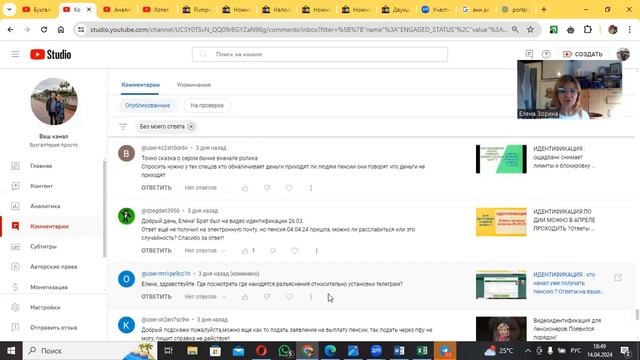Reply to the 'сером бычке' comment with ОТВЕТИТЬ

[x=156, y=188]
